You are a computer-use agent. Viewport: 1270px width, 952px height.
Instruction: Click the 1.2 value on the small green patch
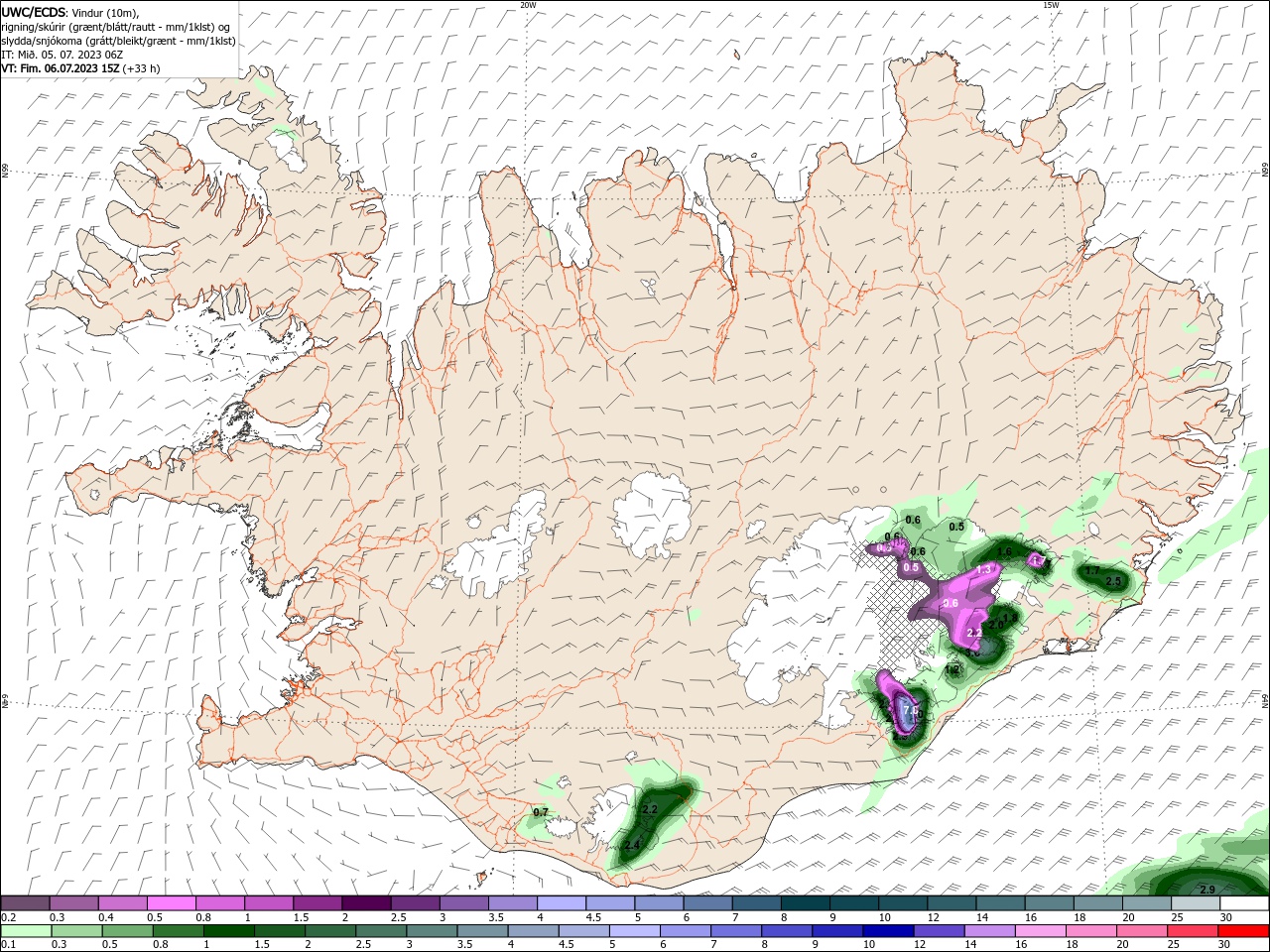952,669
